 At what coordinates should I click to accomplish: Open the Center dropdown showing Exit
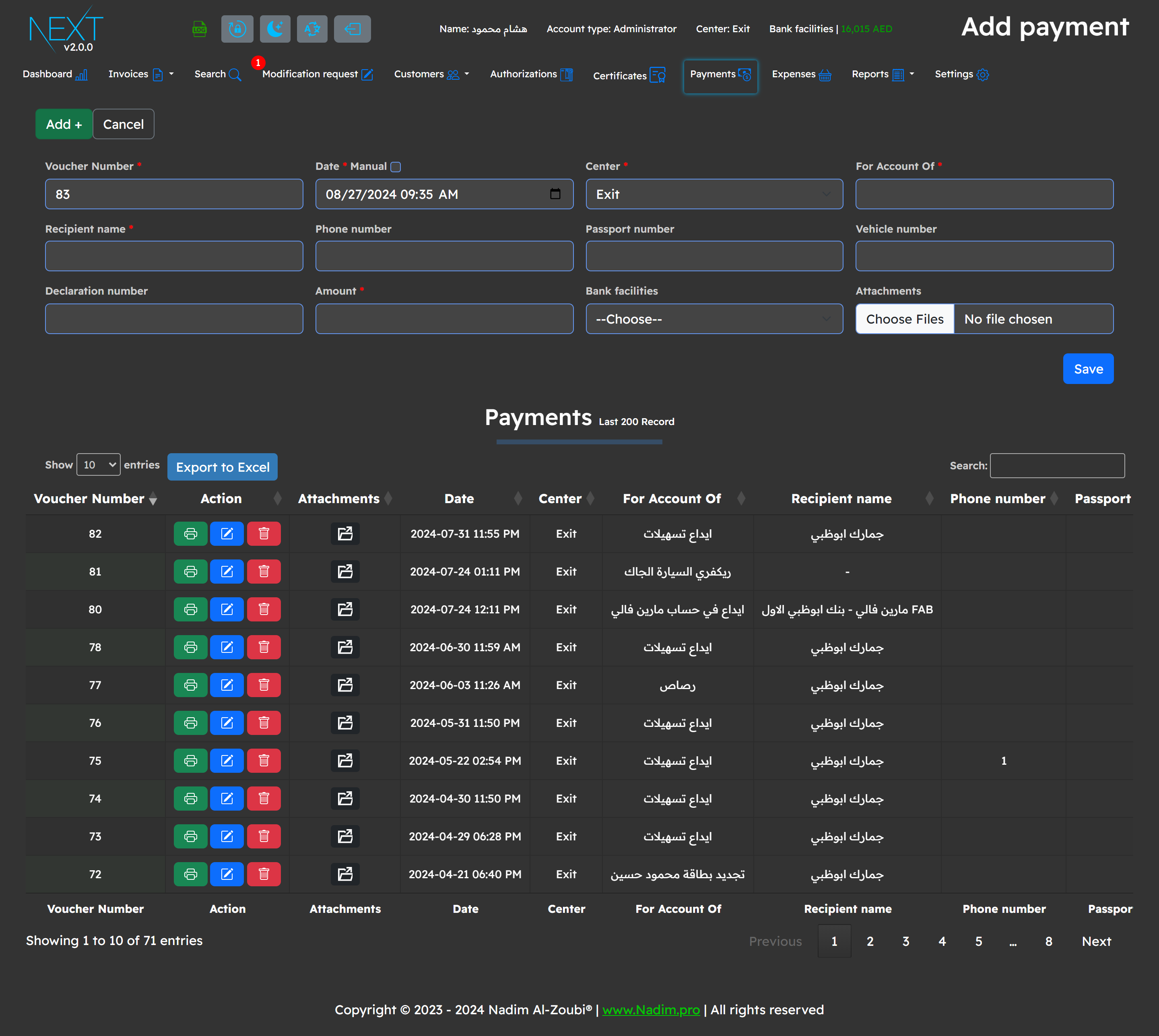[x=714, y=194]
